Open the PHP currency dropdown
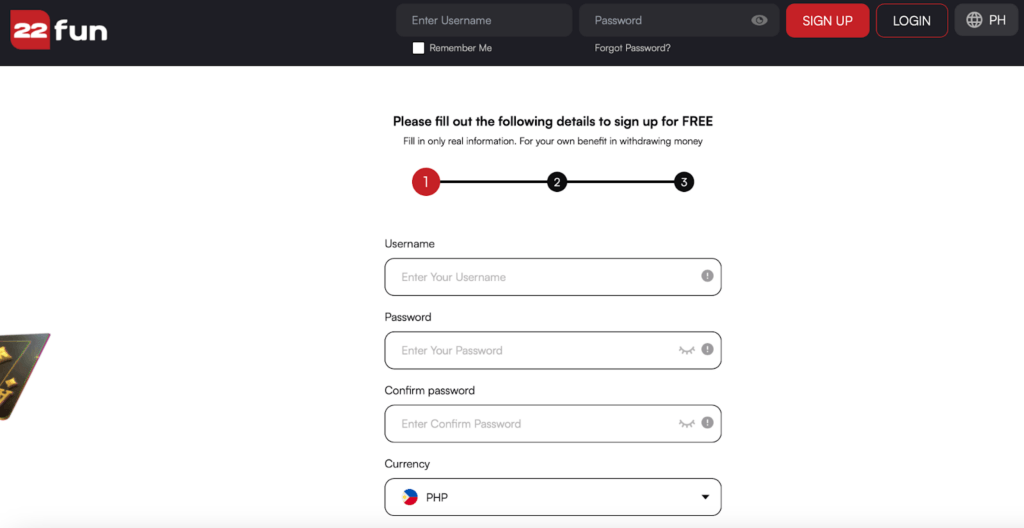The width and height of the screenshot is (1024, 528). point(553,497)
